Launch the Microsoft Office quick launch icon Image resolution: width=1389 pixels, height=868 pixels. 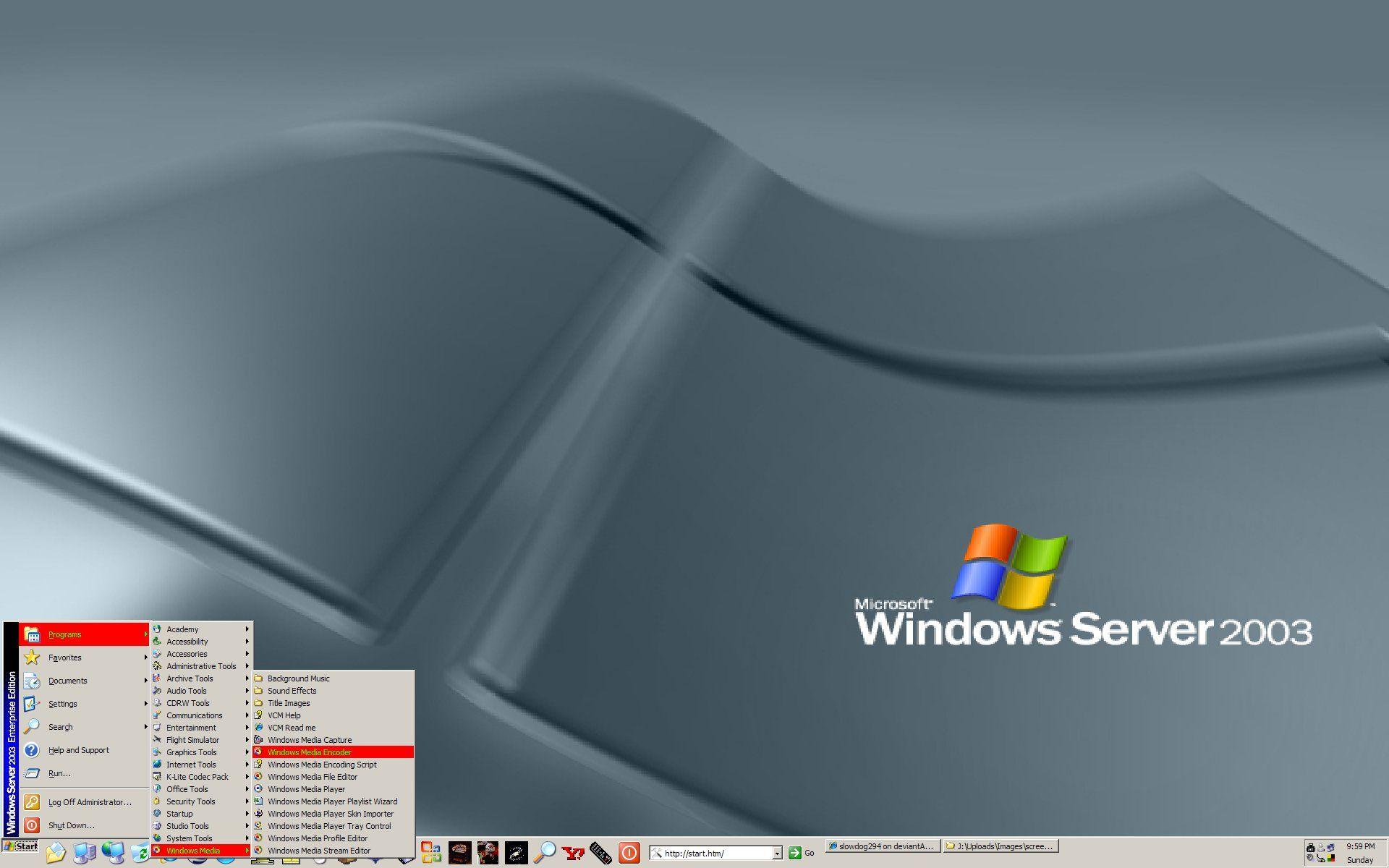tap(430, 853)
